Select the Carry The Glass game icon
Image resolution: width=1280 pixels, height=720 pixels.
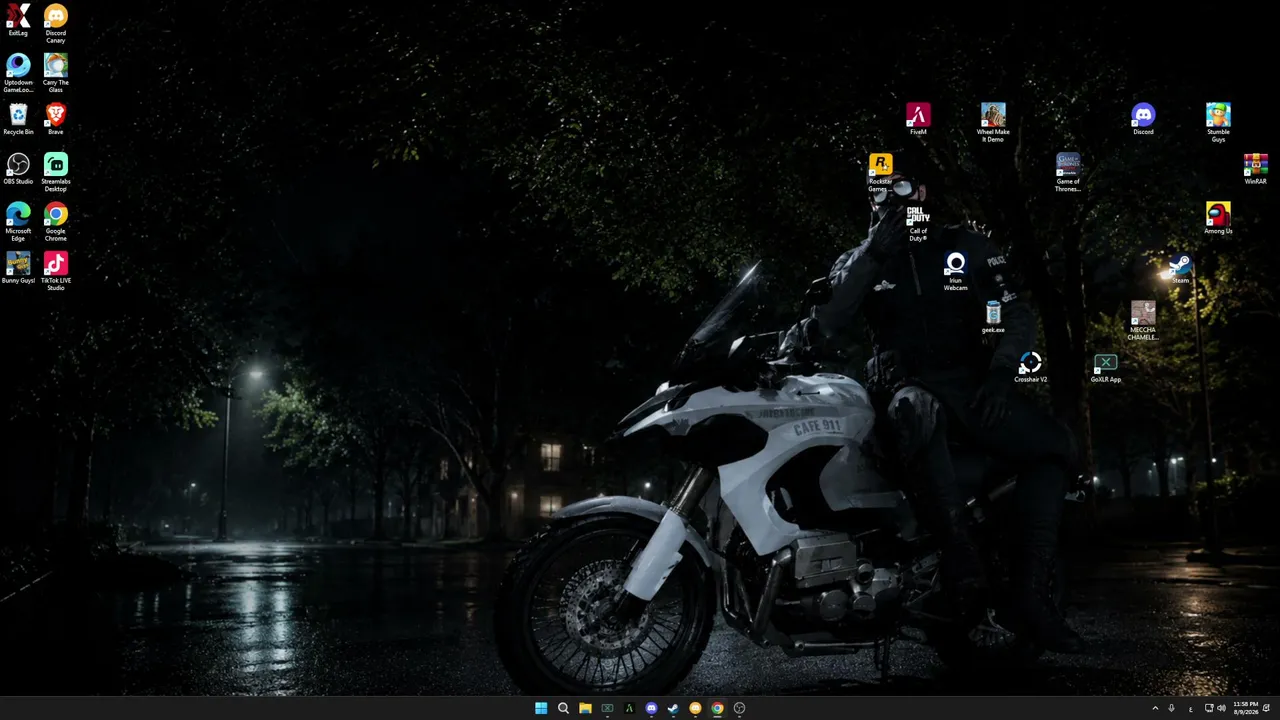pos(56,73)
